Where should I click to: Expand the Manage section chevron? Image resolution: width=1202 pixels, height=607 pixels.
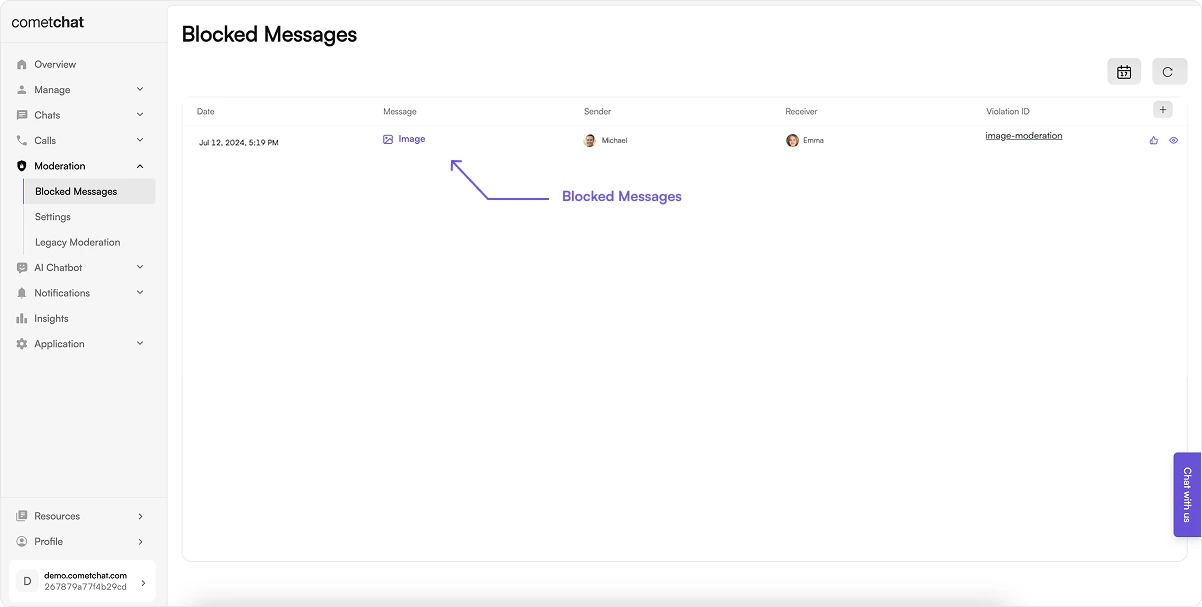click(x=140, y=89)
